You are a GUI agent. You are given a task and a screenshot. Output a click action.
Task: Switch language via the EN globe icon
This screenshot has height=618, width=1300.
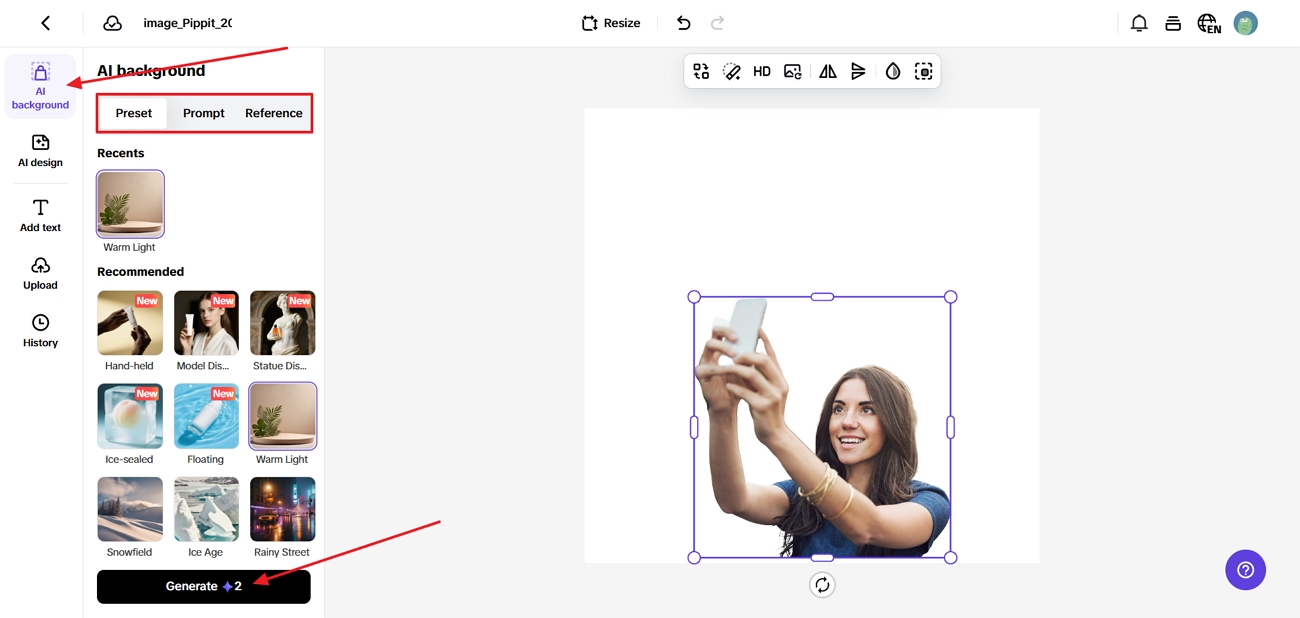(x=1208, y=22)
